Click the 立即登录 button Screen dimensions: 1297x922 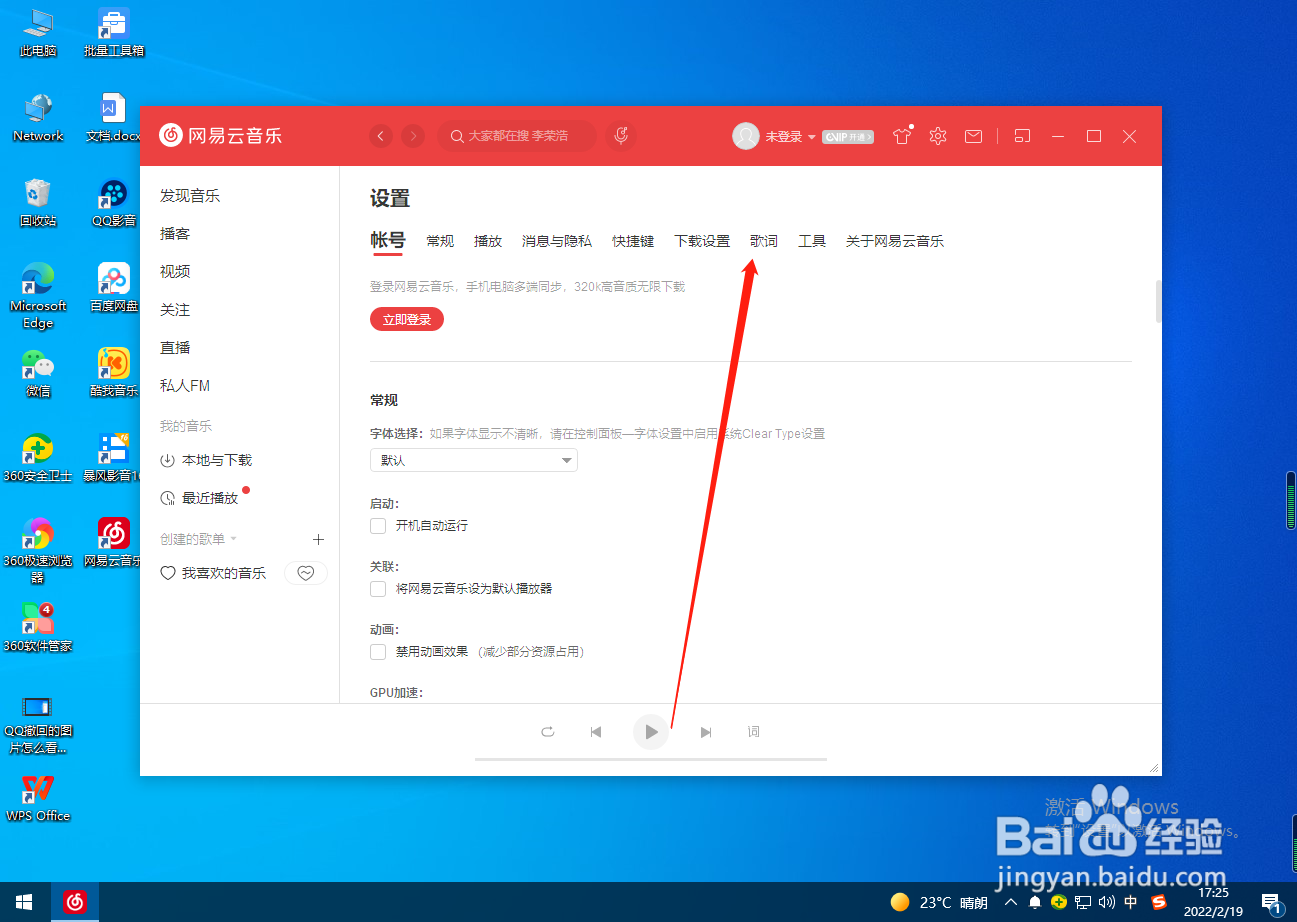[407, 319]
